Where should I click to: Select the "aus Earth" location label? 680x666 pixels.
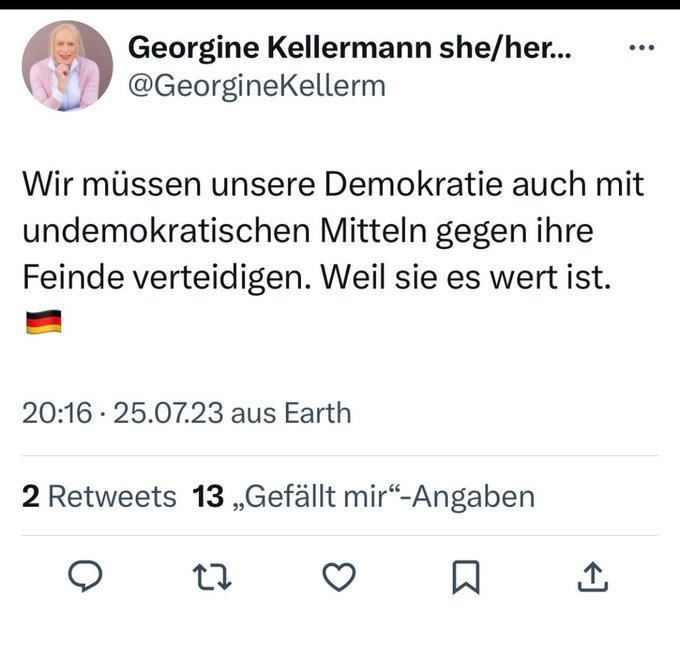291,412
